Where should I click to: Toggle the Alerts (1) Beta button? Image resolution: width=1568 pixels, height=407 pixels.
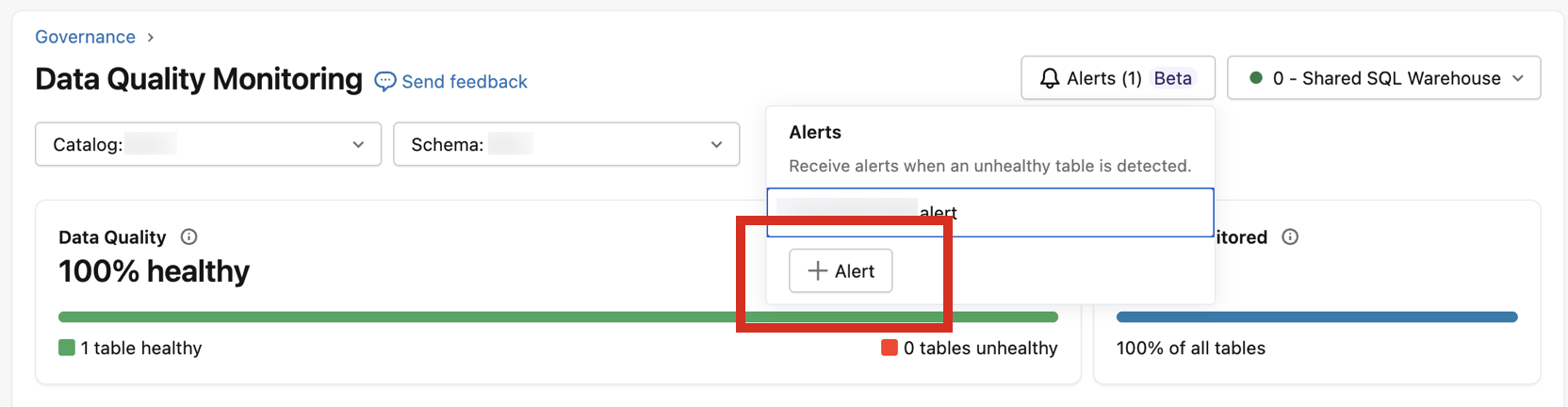click(x=1117, y=78)
